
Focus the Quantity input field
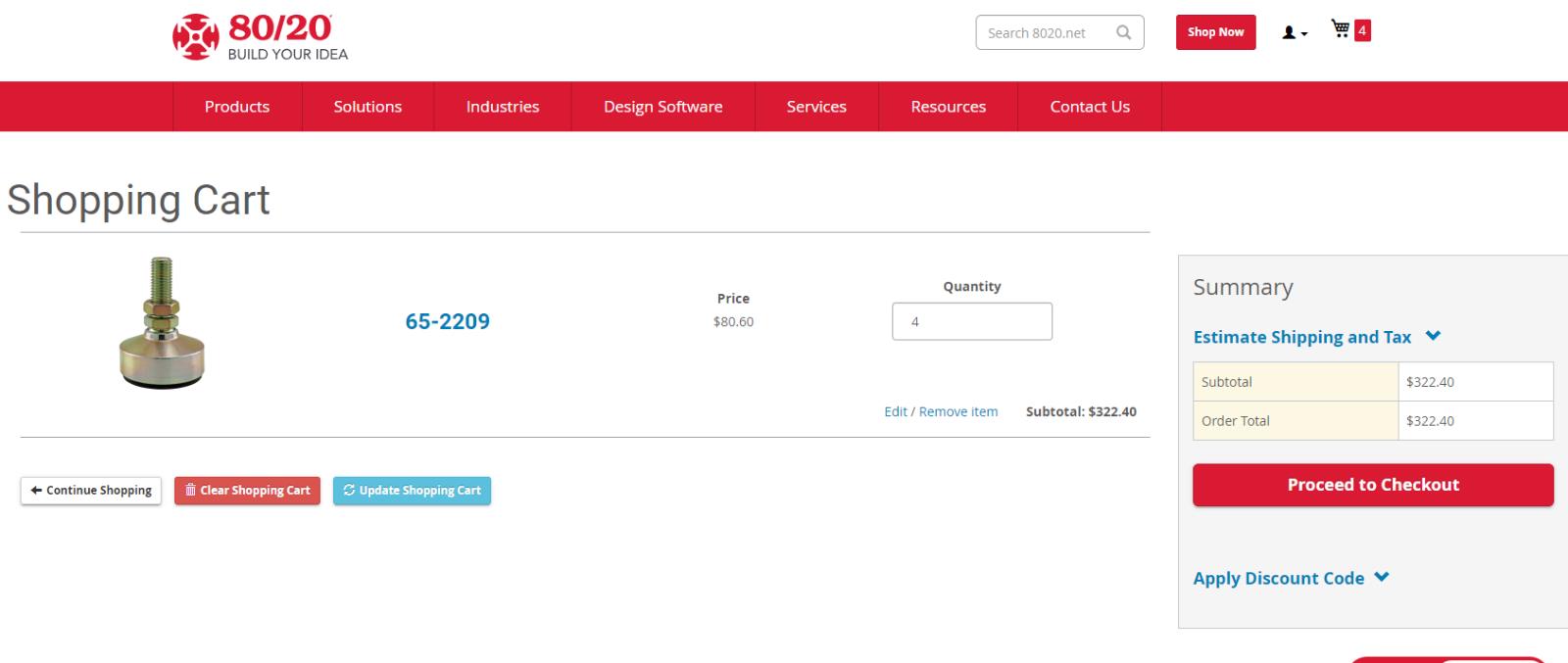coord(972,321)
